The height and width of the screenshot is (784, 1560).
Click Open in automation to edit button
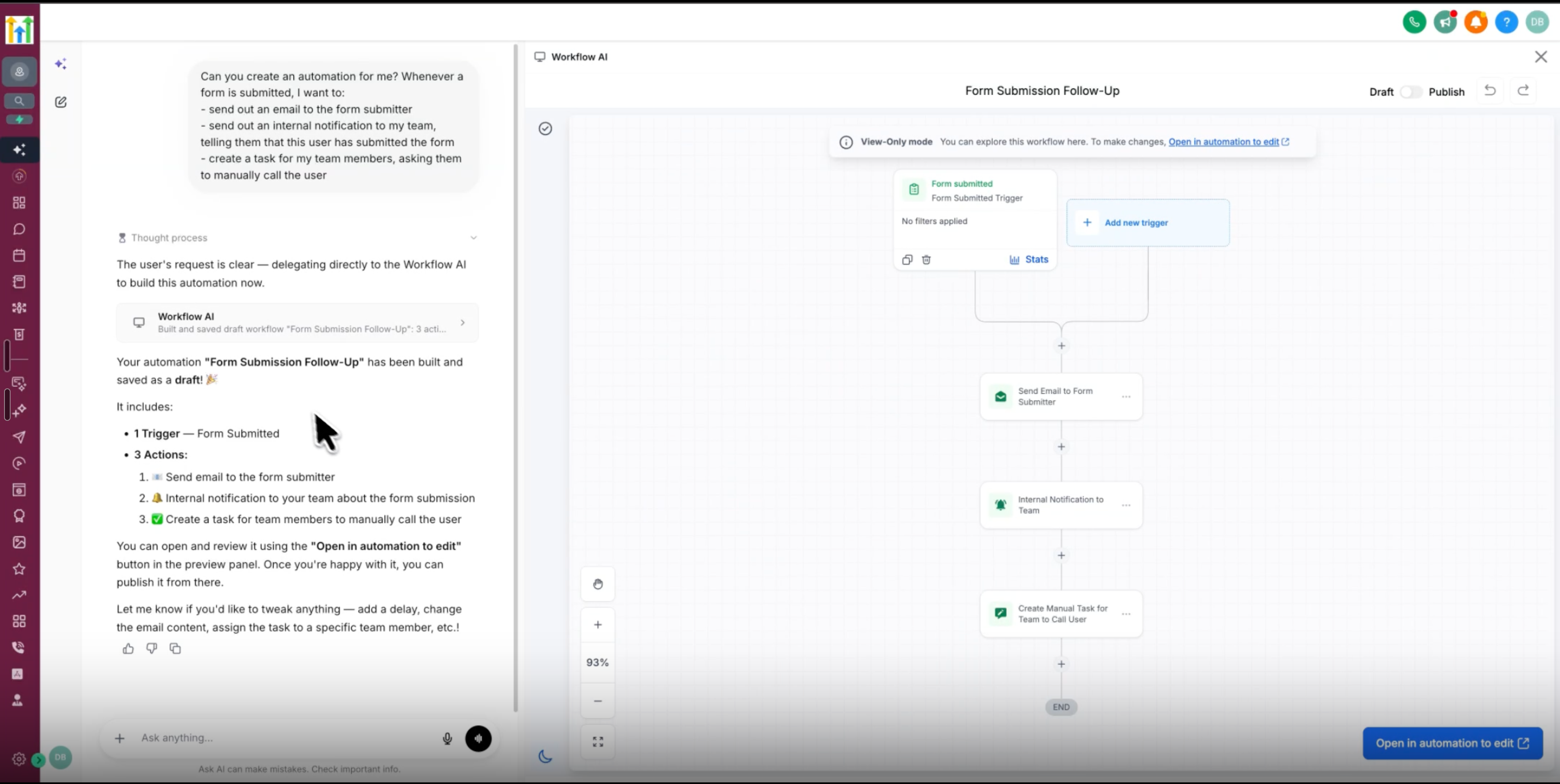(1452, 743)
